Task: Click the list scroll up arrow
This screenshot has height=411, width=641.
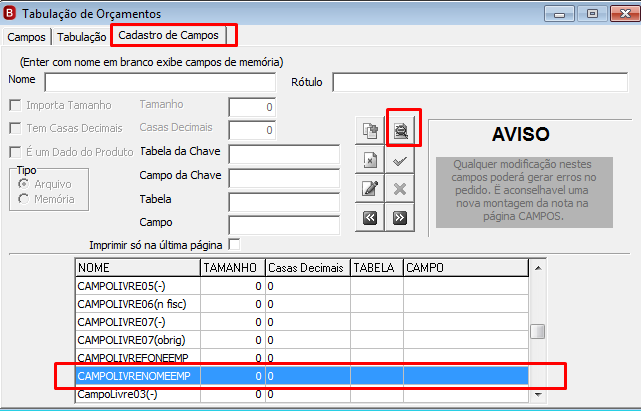Action: [538, 268]
